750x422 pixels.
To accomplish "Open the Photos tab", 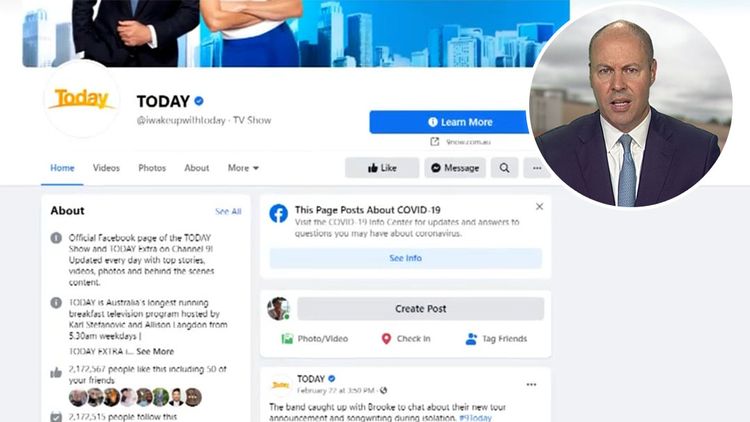I will point(152,168).
